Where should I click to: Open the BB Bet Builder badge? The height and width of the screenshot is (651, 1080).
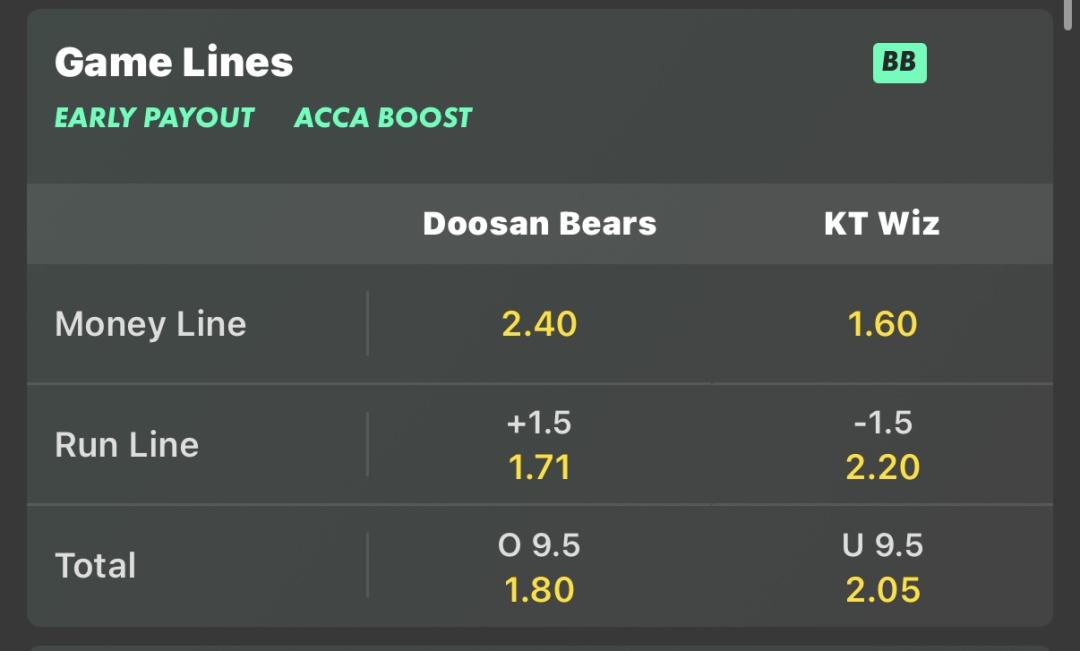tap(900, 63)
